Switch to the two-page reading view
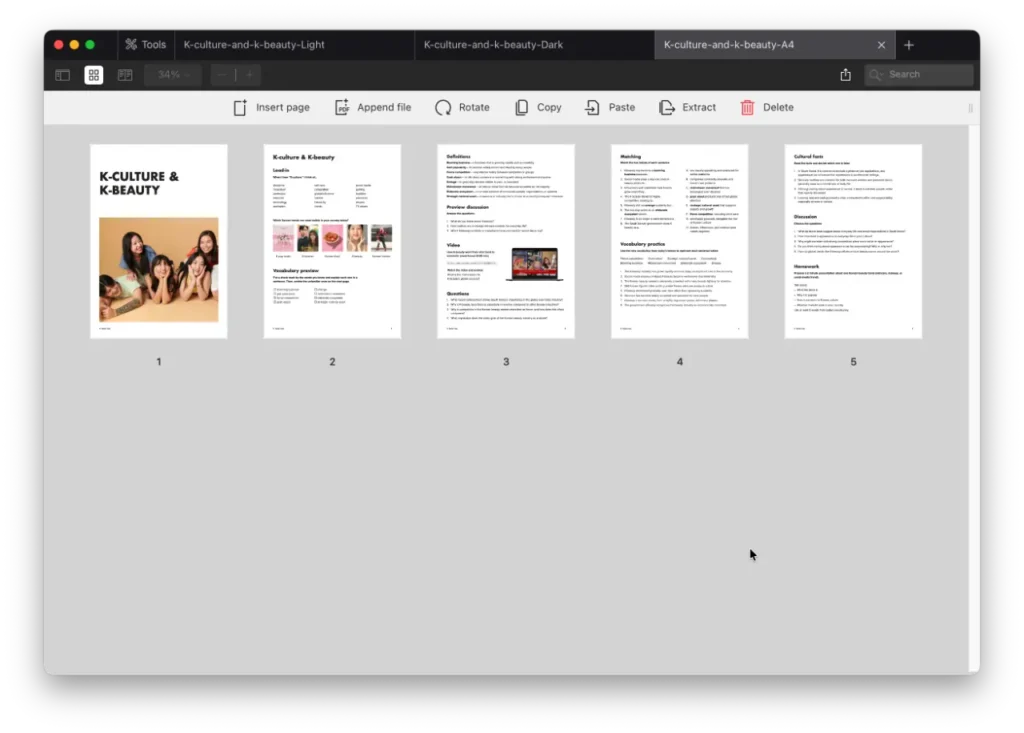The width and height of the screenshot is (1024, 733). pos(125,75)
